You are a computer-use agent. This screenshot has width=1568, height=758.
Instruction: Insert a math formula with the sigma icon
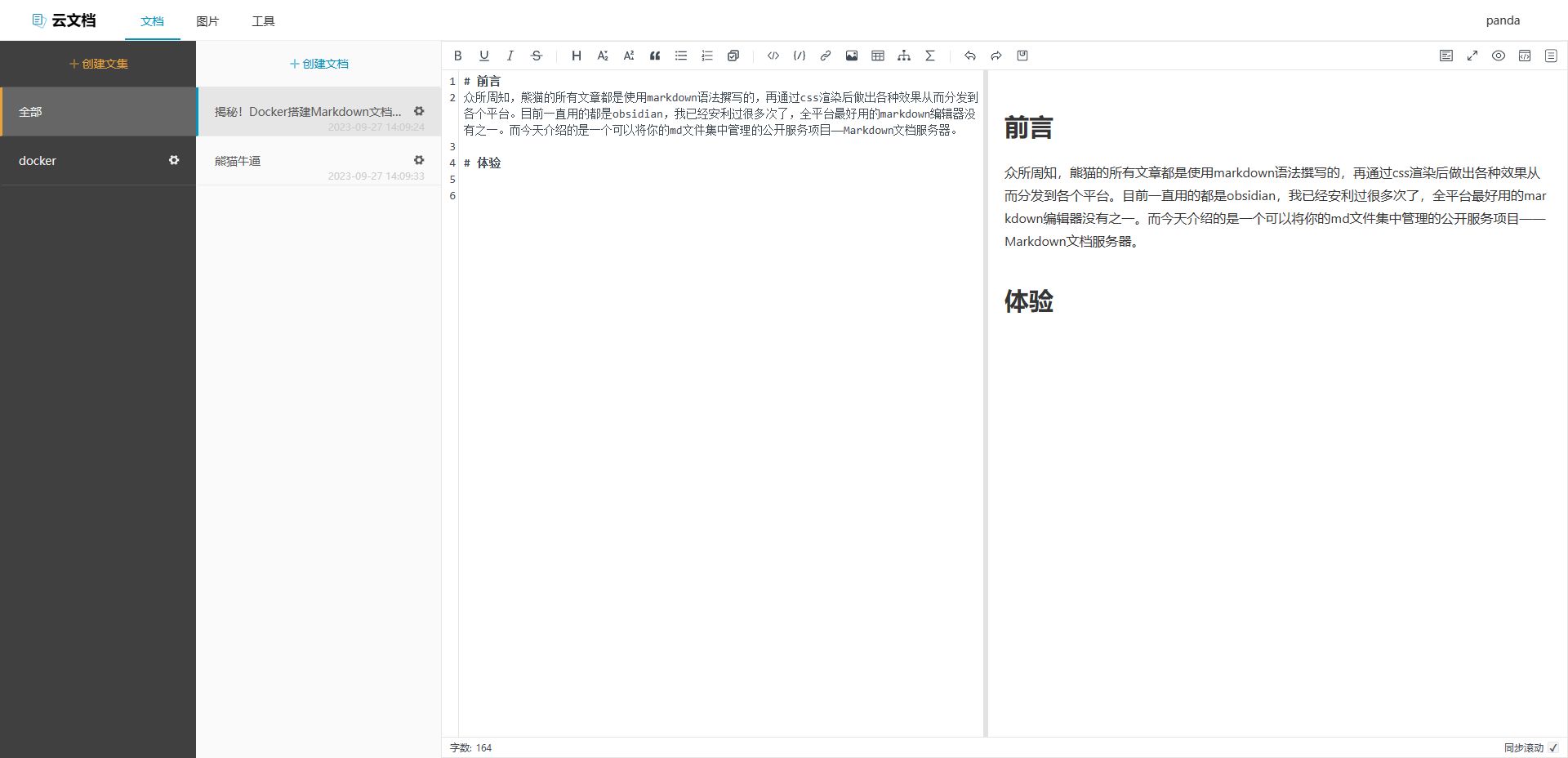[x=930, y=56]
